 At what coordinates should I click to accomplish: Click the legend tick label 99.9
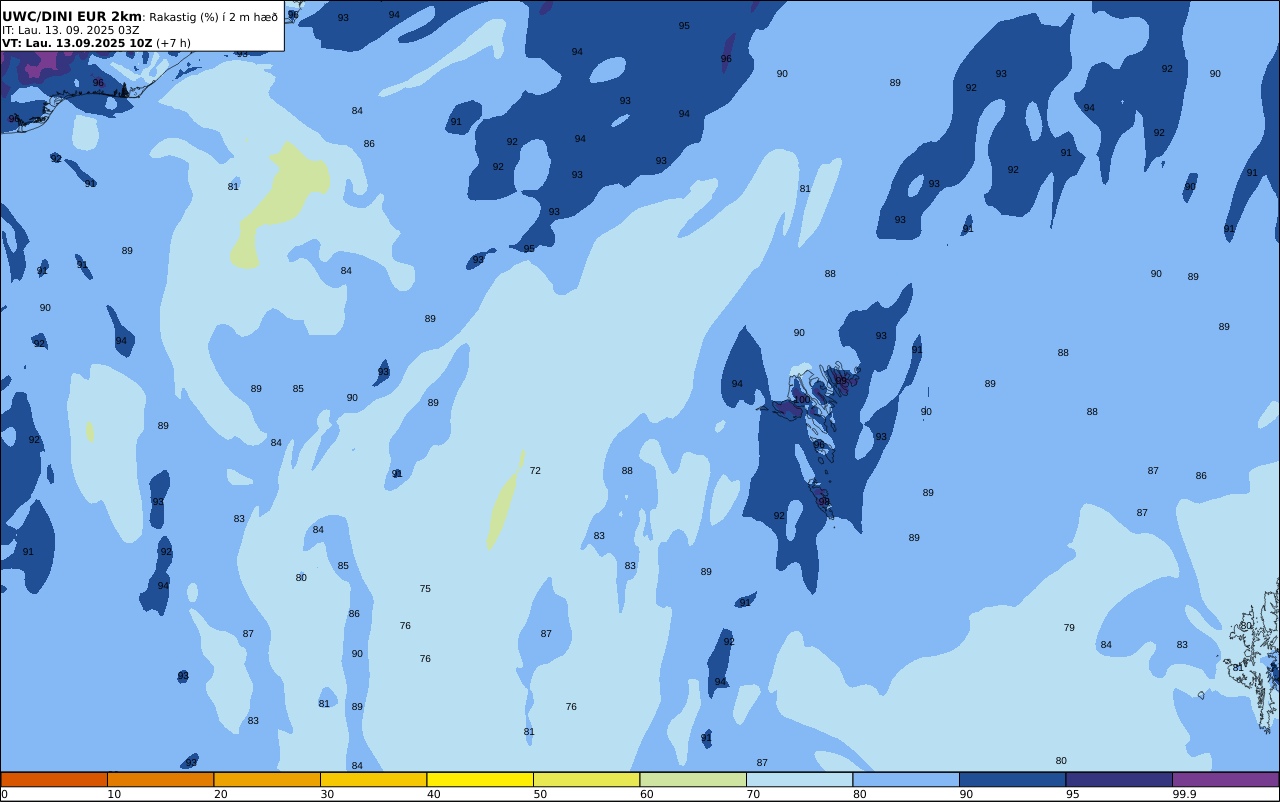tap(1184, 794)
